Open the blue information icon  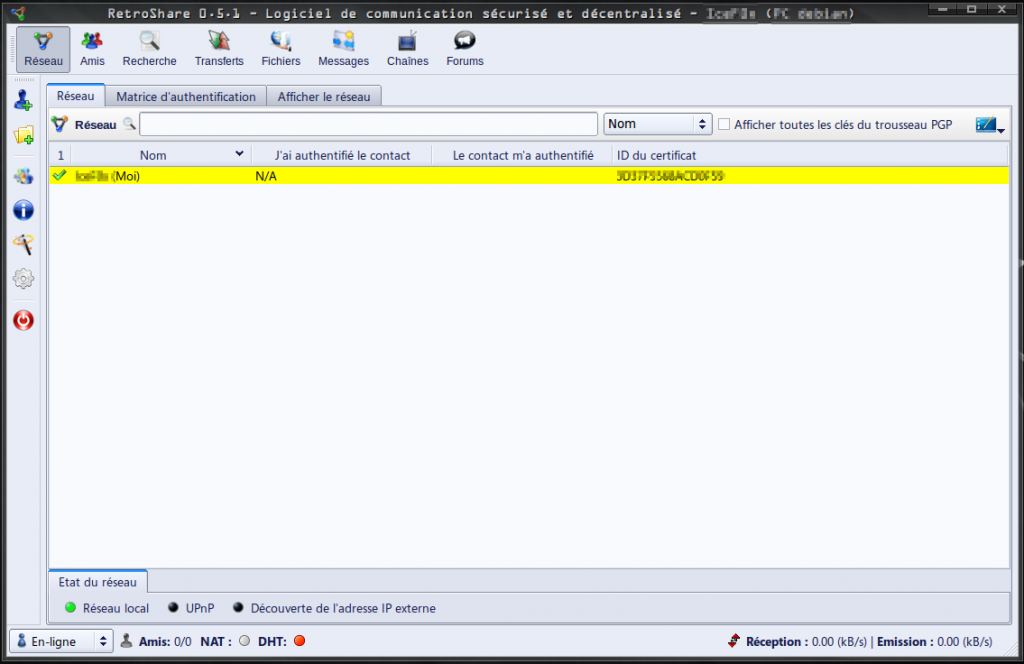click(x=24, y=210)
